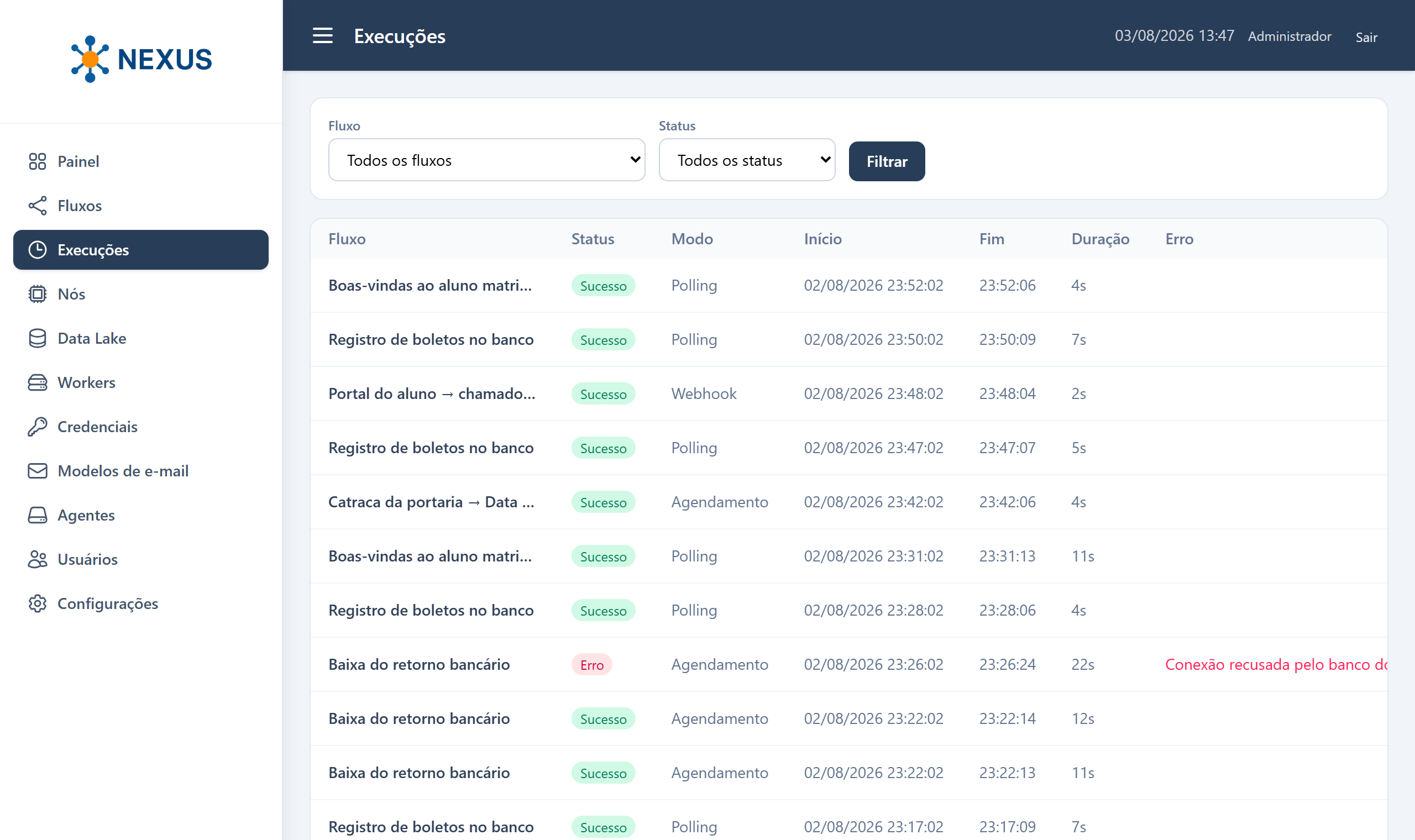
Task: Click the Painel grid icon
Action: pos(38,161)
